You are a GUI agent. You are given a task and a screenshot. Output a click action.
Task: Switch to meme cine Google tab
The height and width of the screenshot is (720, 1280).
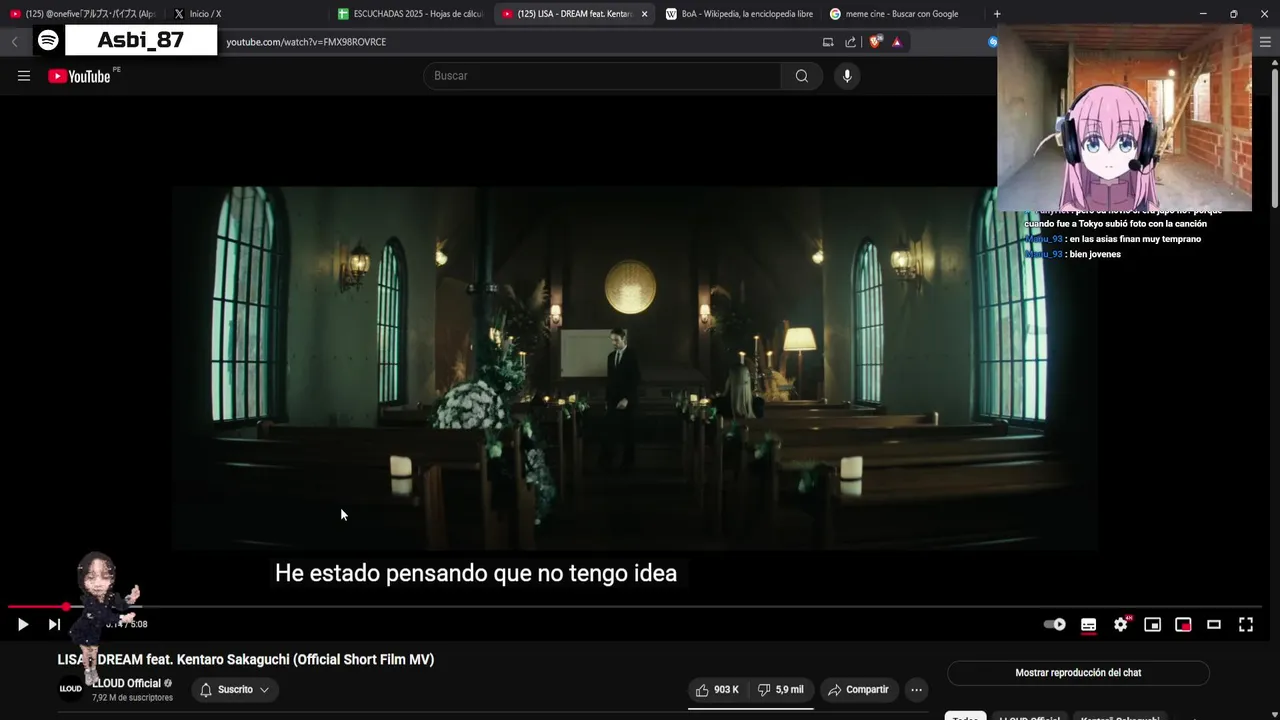tap(902, 14)
